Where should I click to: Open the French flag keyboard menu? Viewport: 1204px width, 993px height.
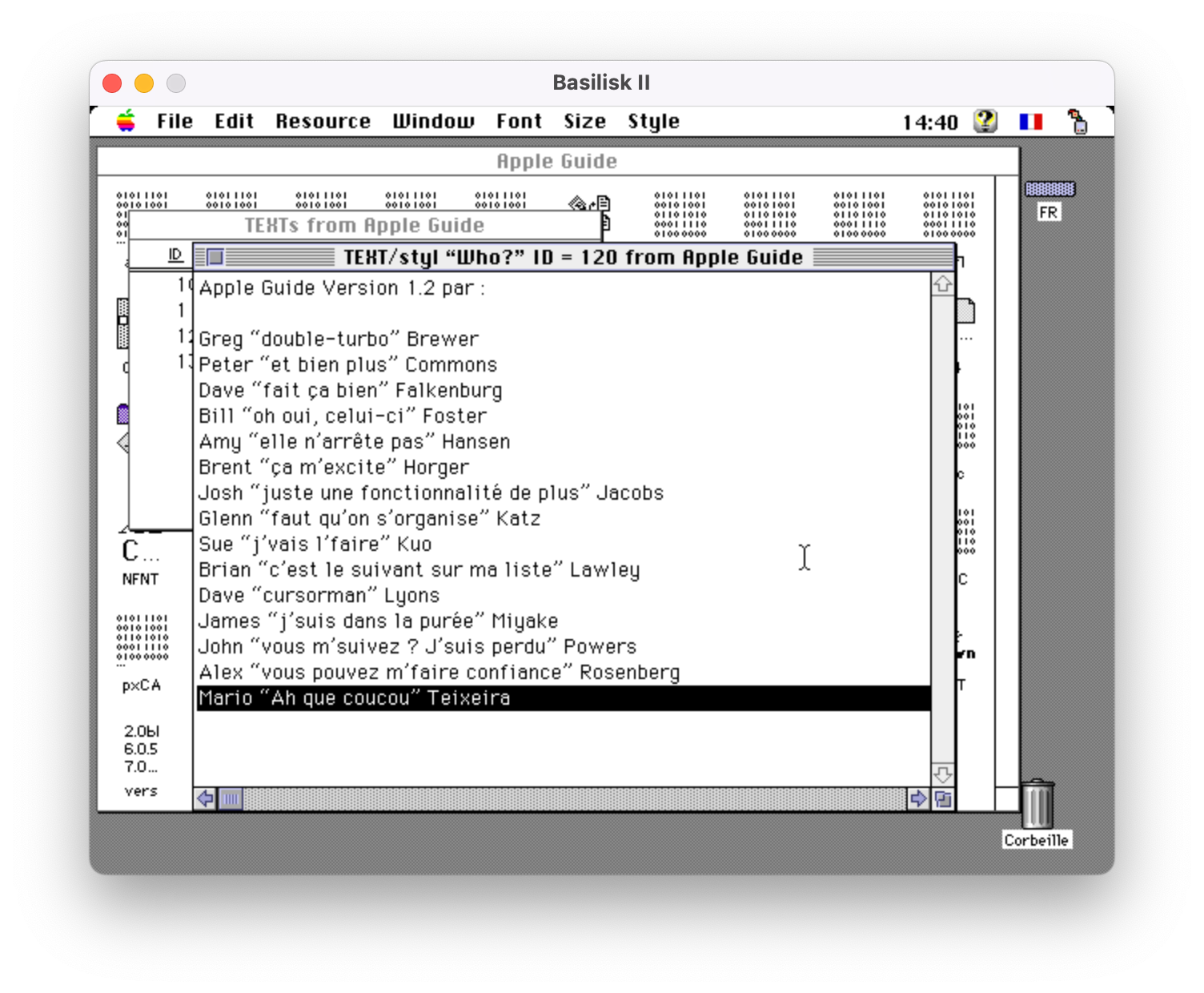pos(1031,122)
